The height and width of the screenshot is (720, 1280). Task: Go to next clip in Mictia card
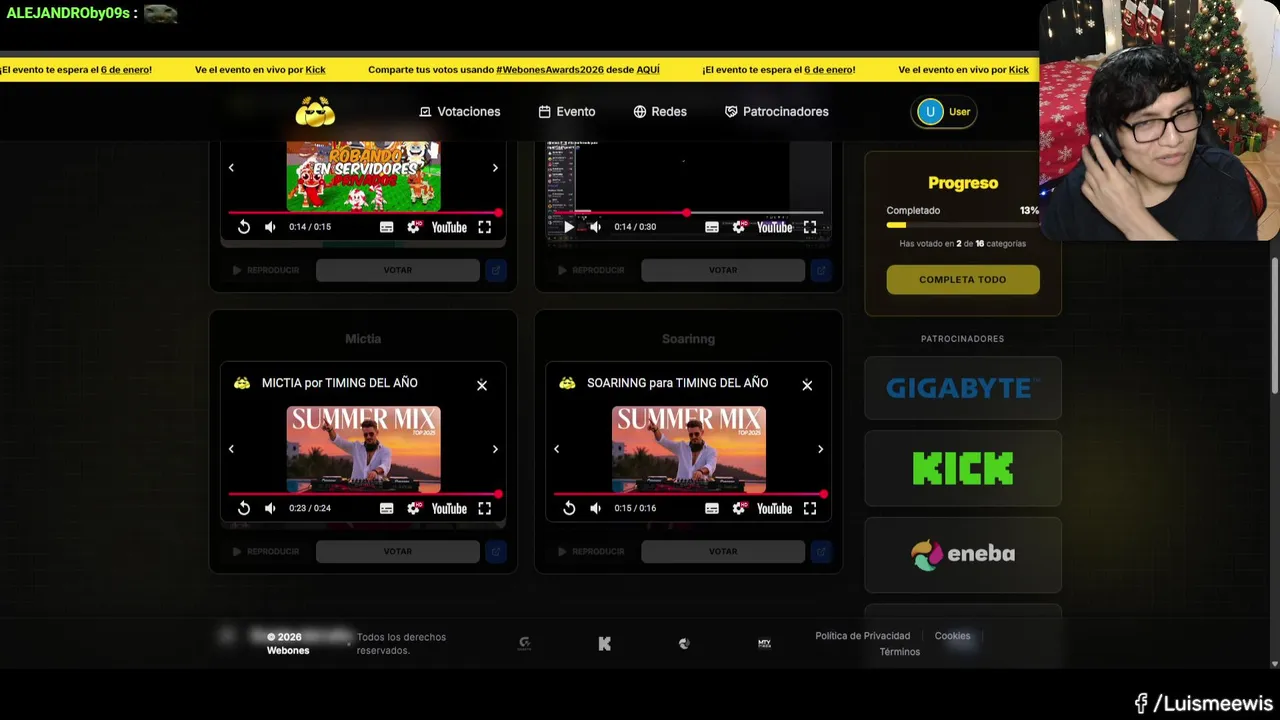coord(495,449)
